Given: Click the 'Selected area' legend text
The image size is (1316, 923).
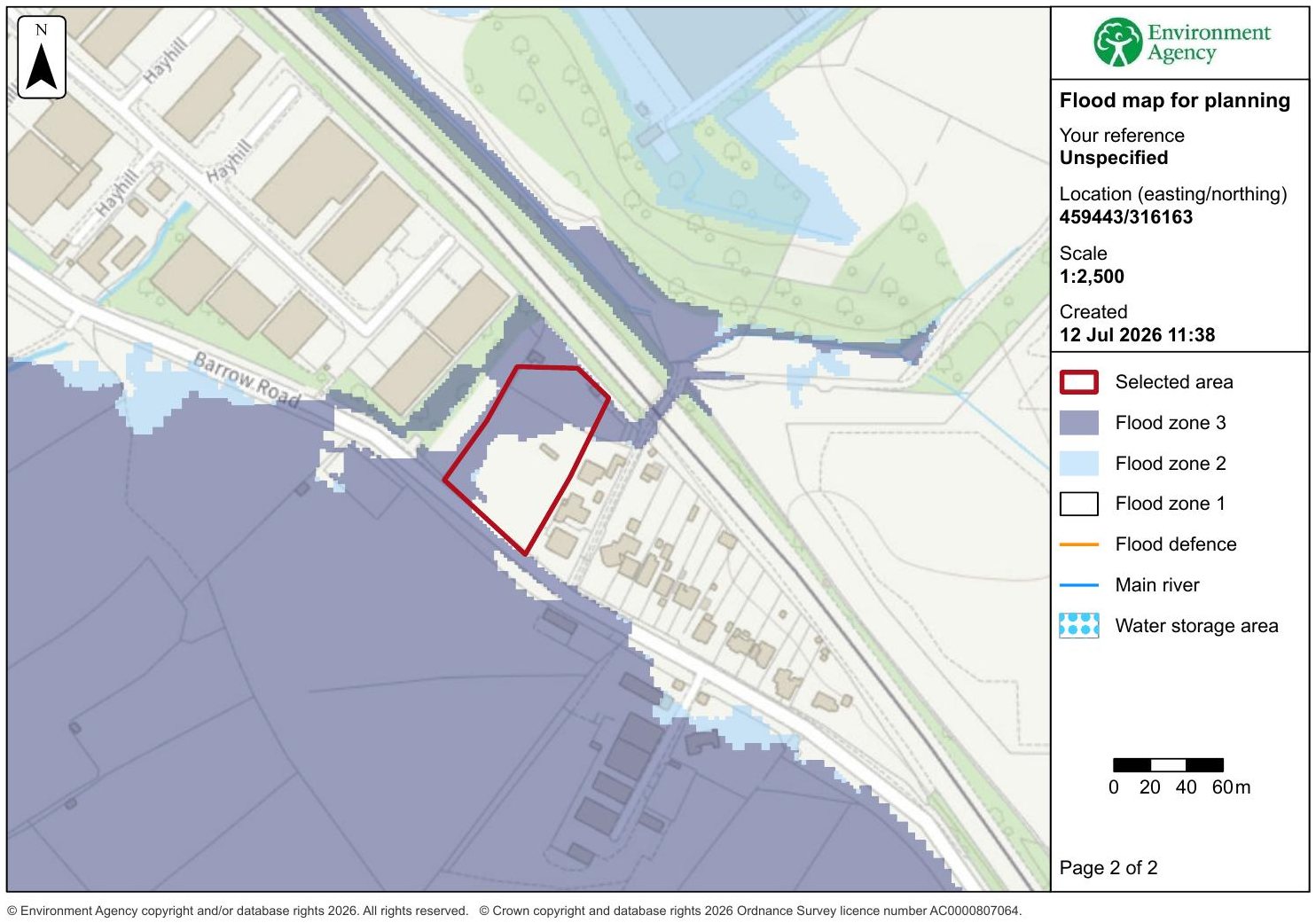Looking at the screenshot, I should point(1174,382).
